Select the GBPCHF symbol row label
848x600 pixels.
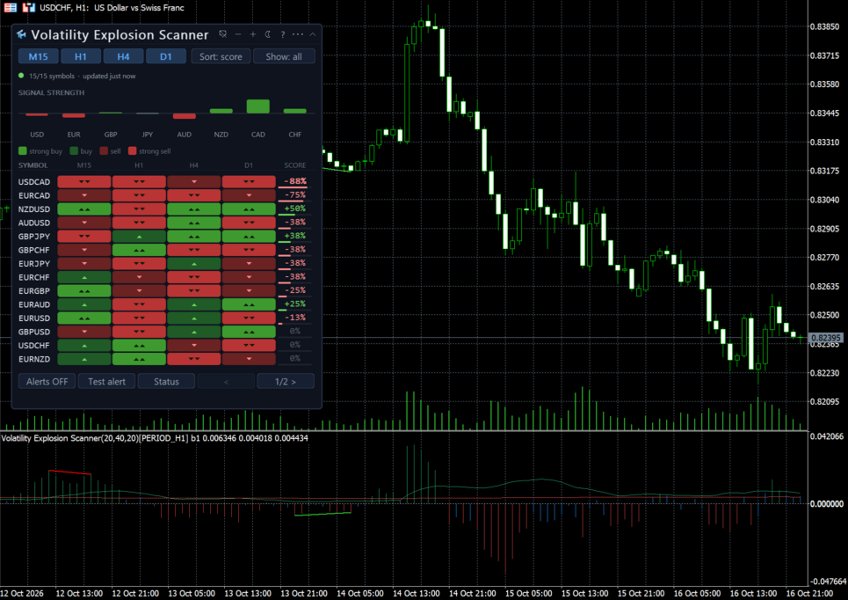point(34,250)
